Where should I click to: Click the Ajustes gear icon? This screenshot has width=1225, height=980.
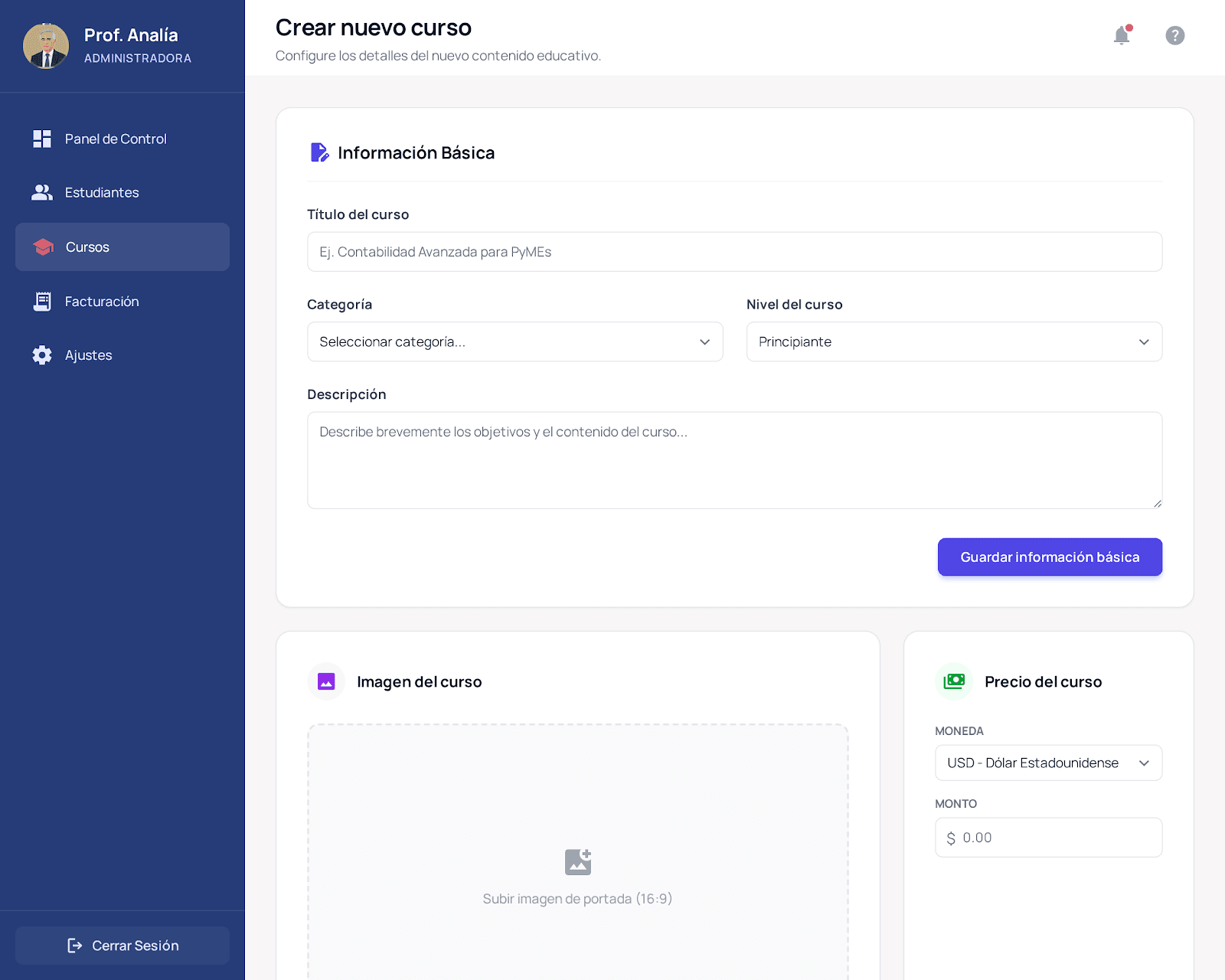point(42,355)
